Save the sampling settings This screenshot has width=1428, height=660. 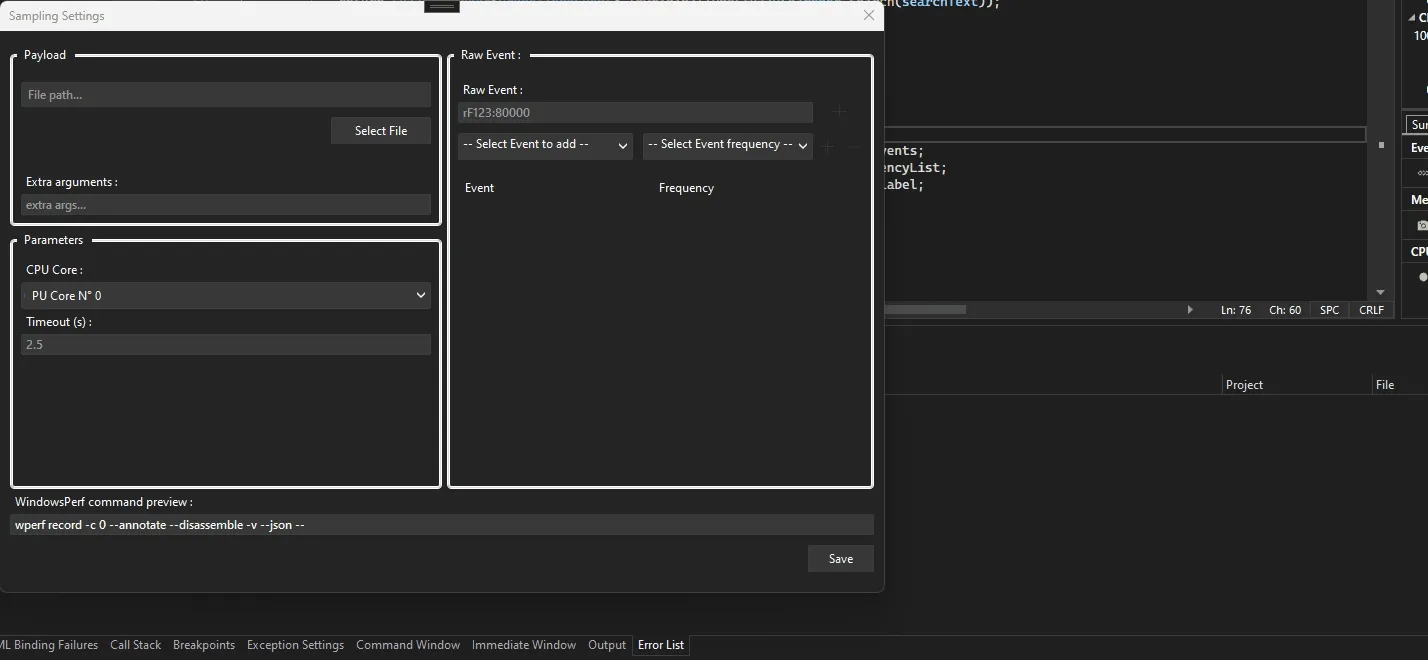pos(840,559)
